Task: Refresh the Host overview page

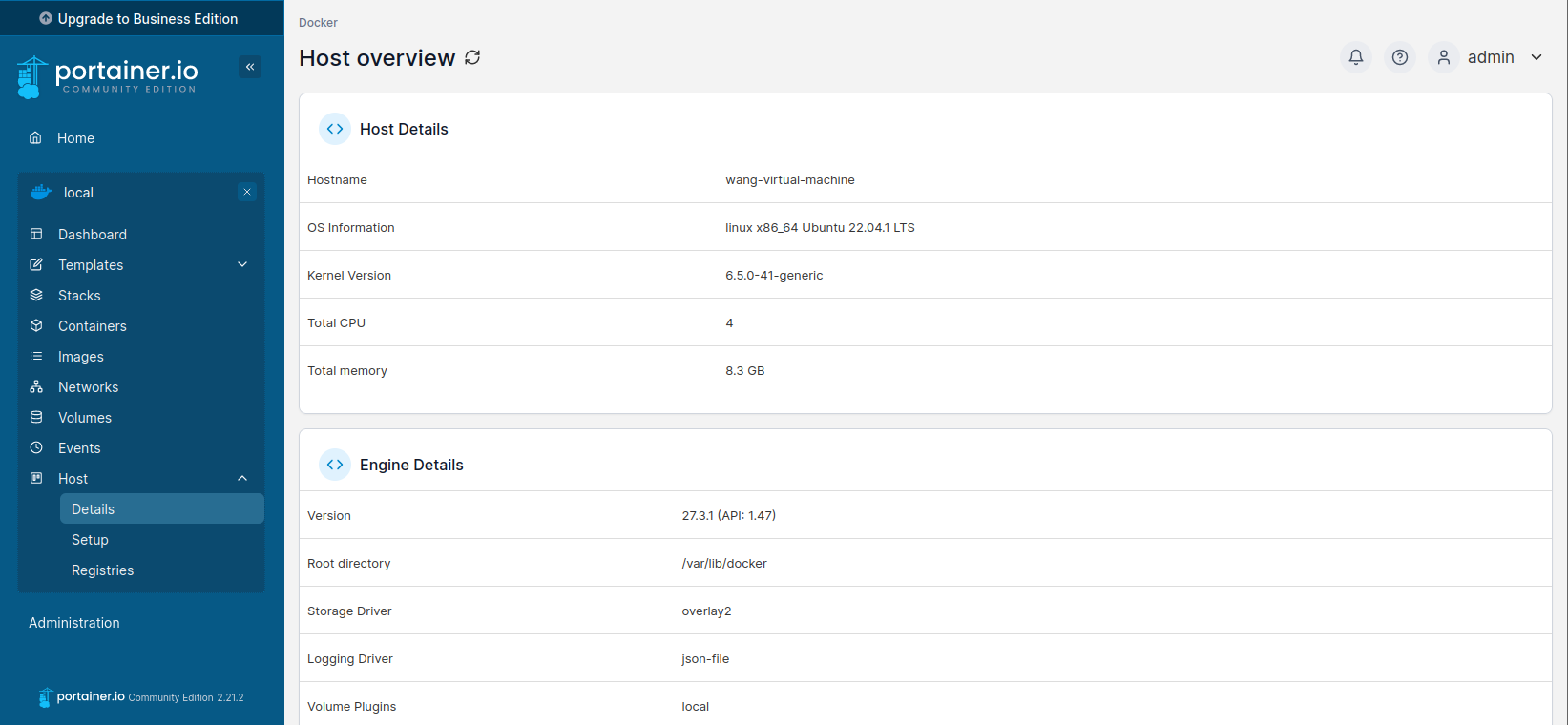Action: tap(472, 57)
